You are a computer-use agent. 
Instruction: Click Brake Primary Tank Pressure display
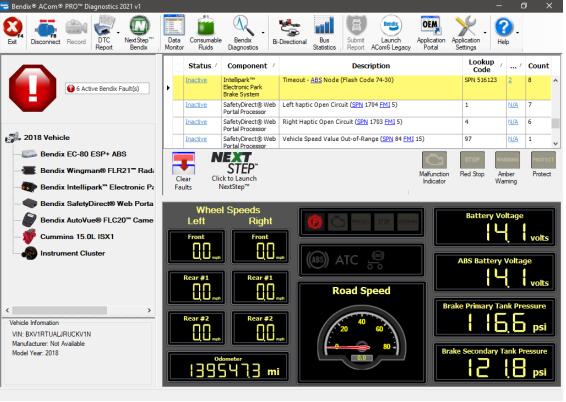tap(495, 318)
